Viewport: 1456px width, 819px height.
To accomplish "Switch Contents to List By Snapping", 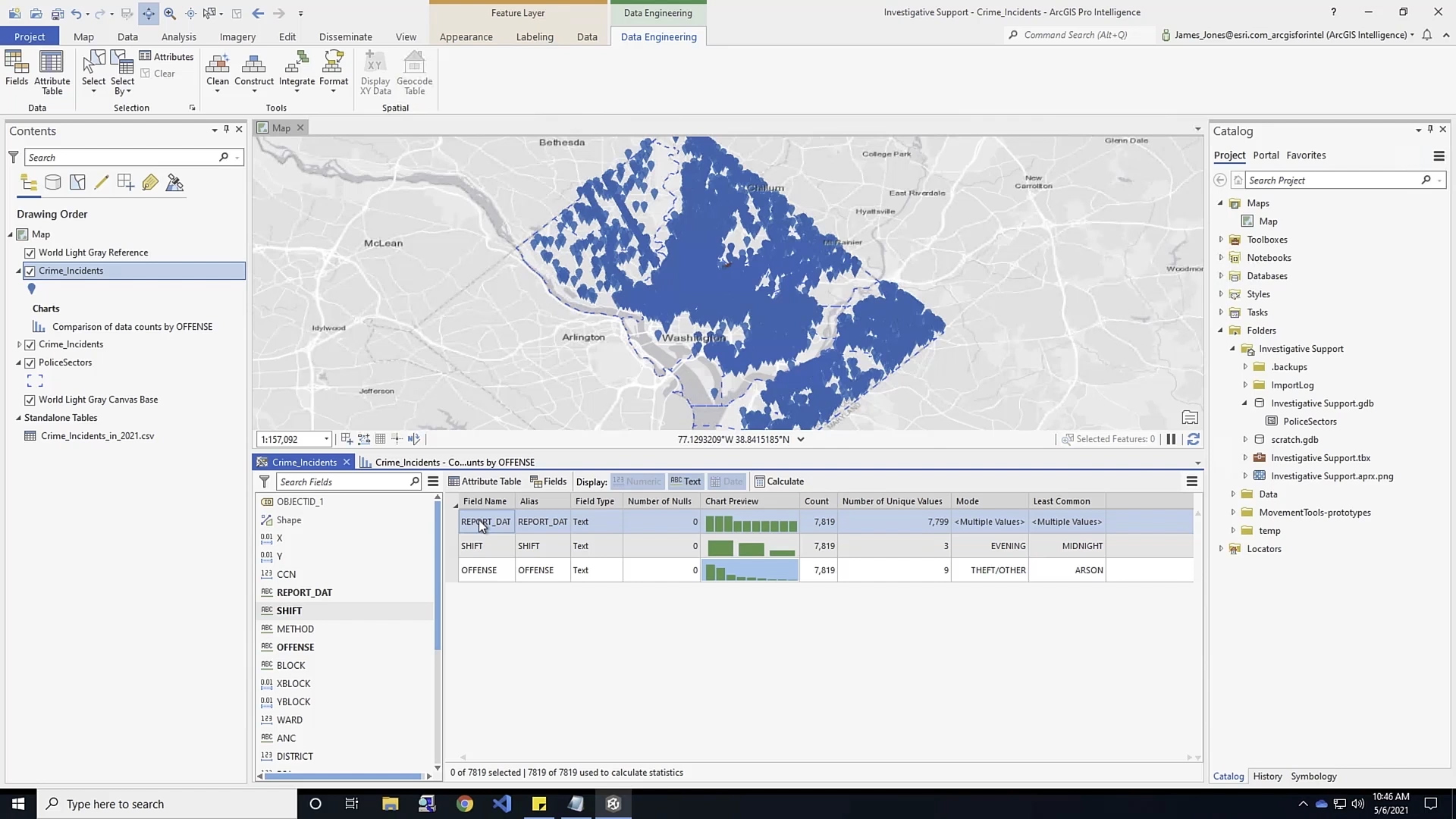I will [126, 183].
